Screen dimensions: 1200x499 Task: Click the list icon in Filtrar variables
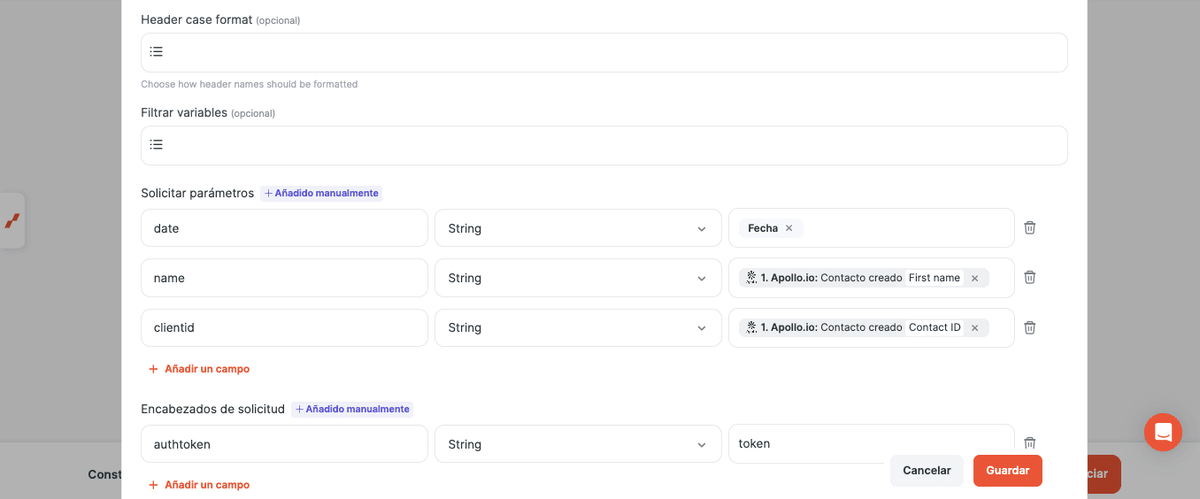[x=156, y=145]
